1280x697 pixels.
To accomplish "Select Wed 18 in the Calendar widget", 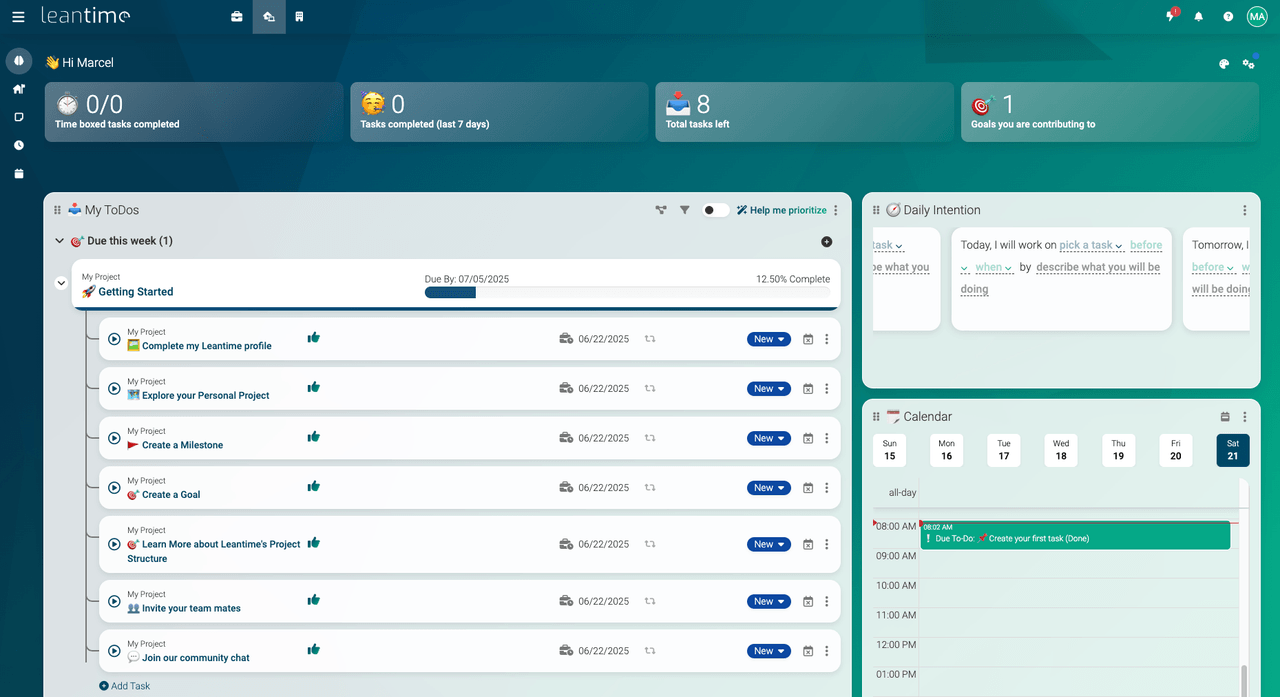I will 1061,450.
